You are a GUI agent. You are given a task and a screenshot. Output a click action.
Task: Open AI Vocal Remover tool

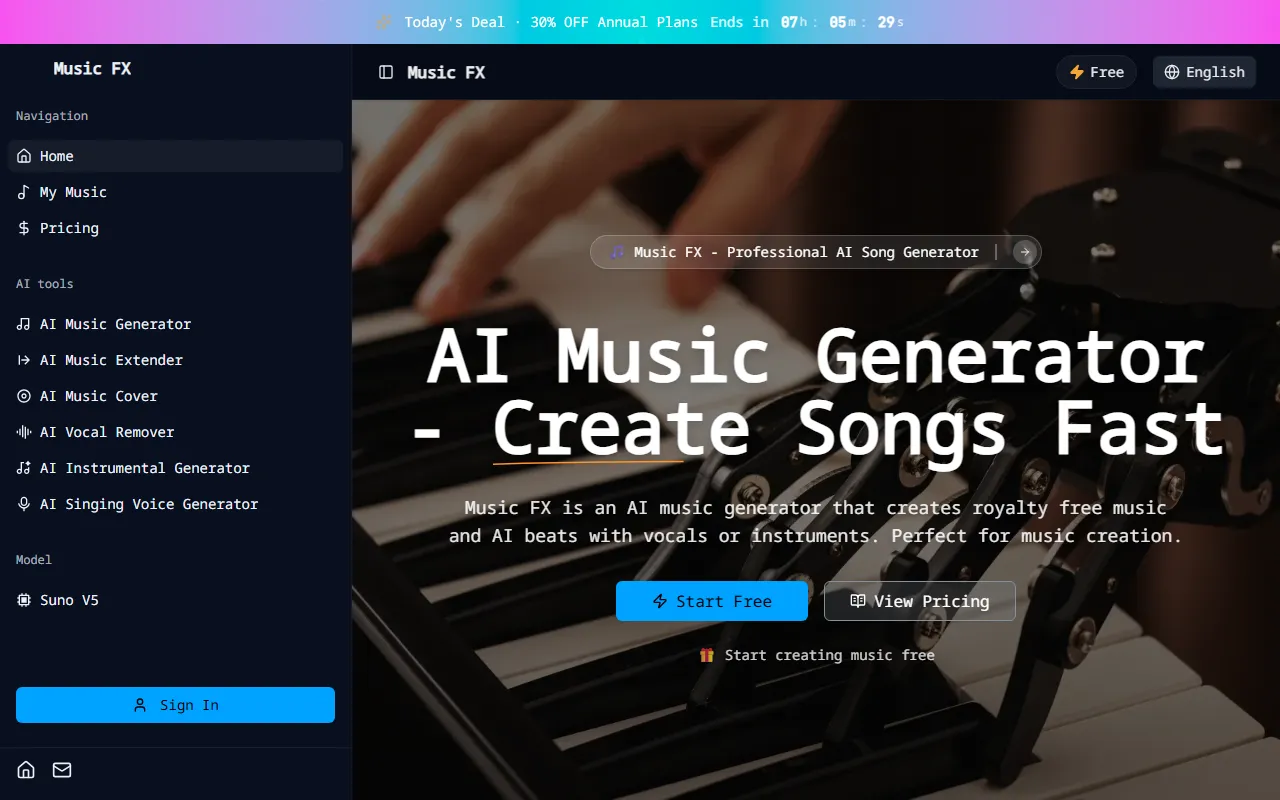point(175,432)
